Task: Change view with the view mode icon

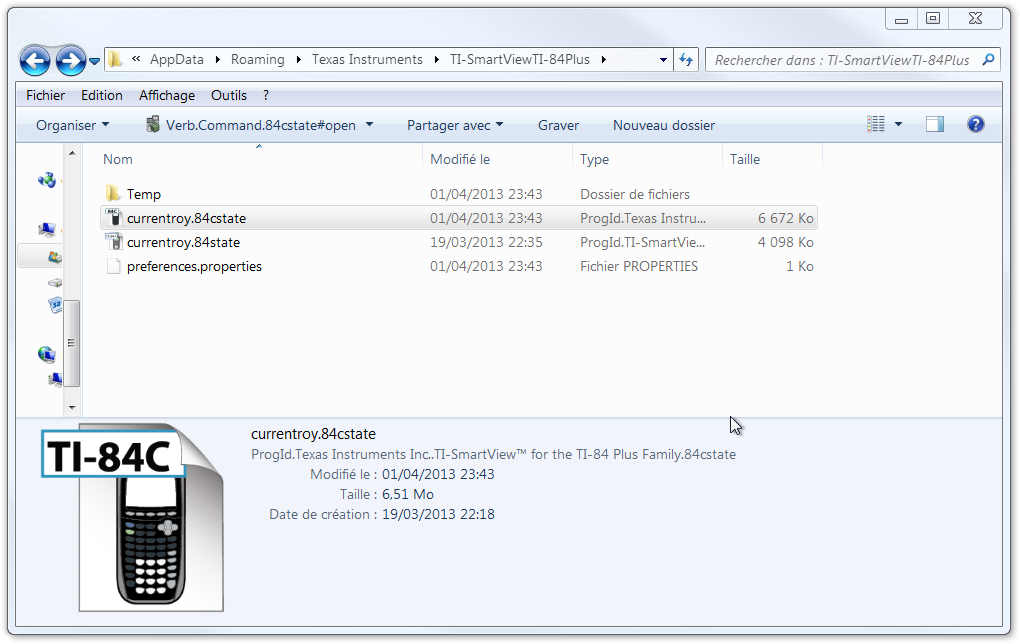Action: pyautogui.click(x=876, y=124)
